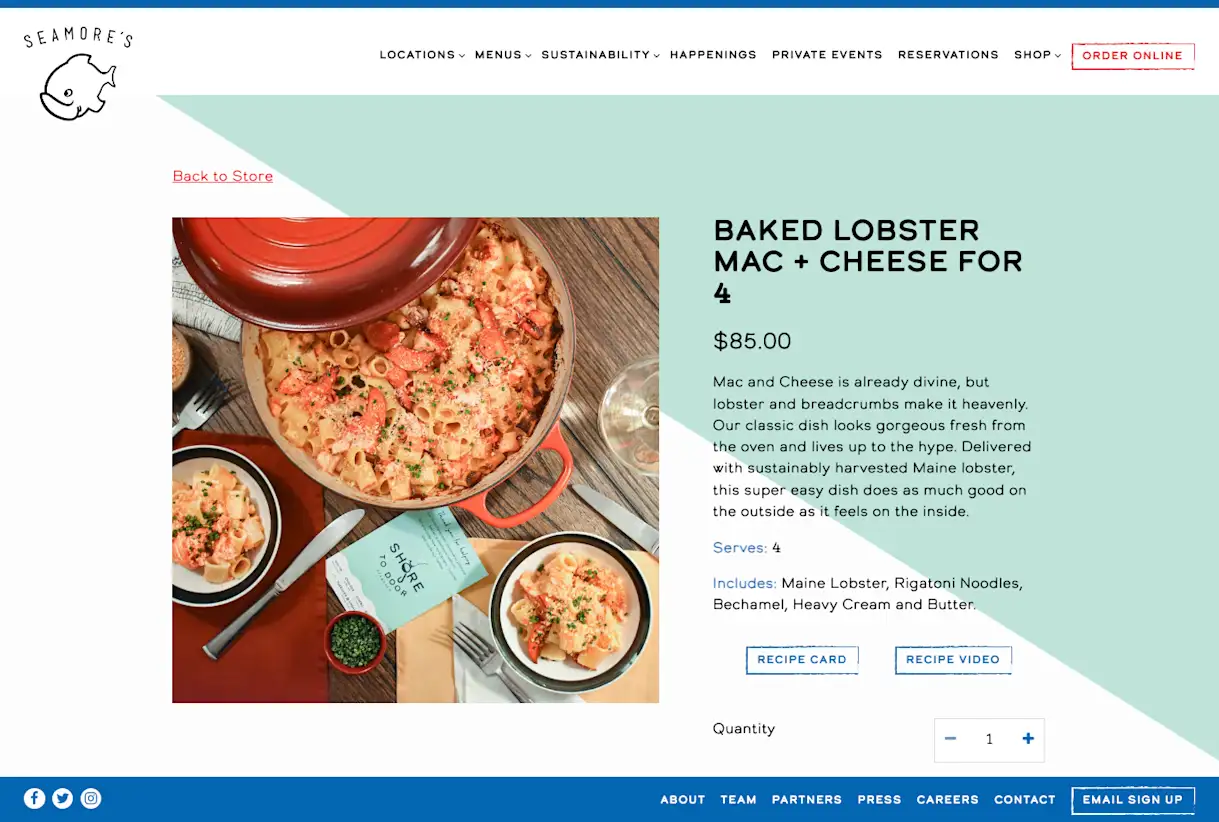
Task: Increase quantity with the plus icon
Action: pos(1028,739)
